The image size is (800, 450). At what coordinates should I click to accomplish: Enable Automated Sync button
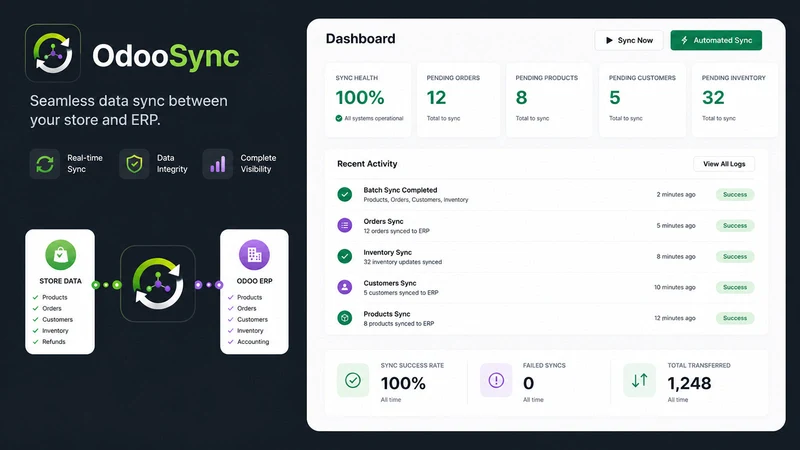(x=716, y=40)
